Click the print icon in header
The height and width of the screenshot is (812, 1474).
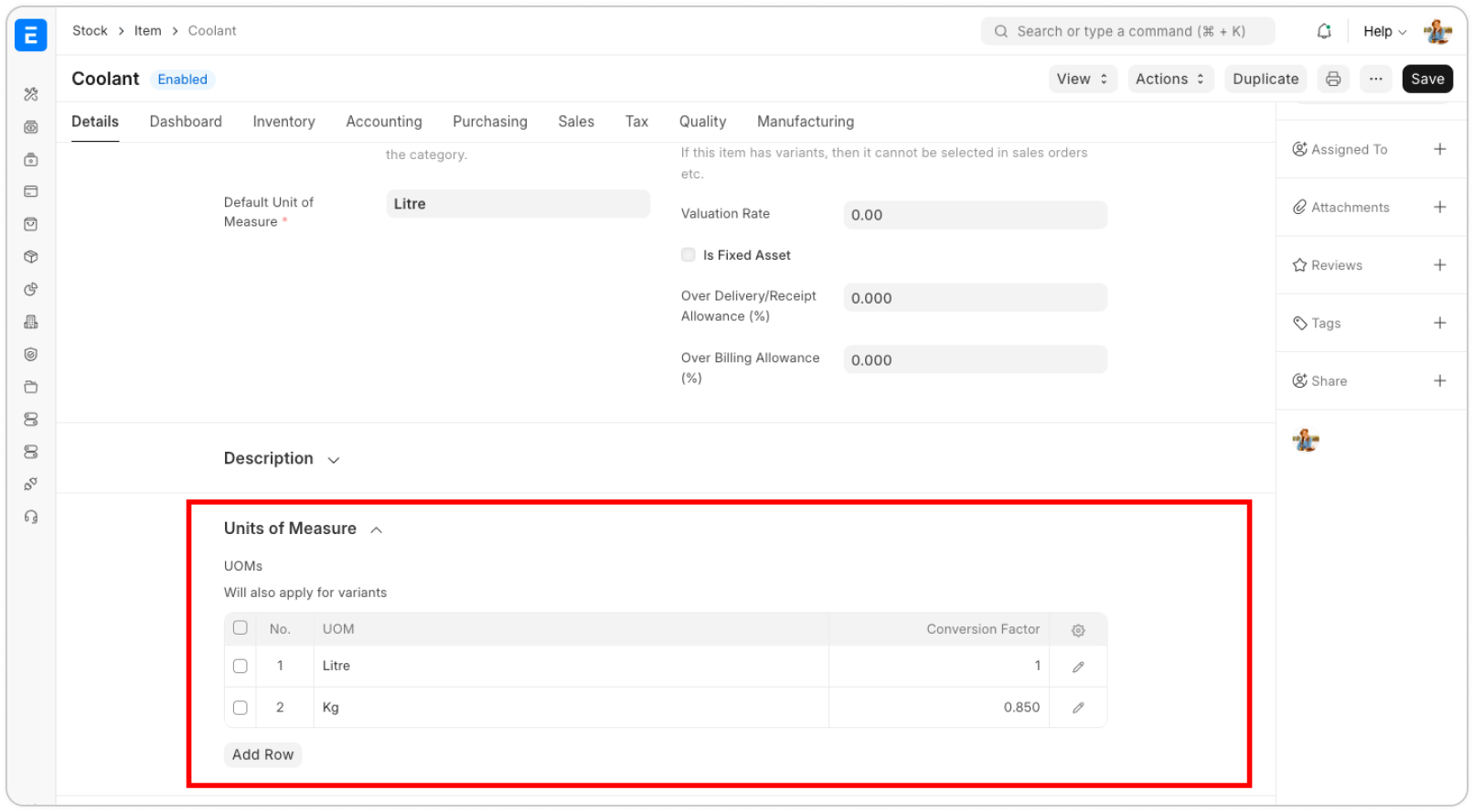click(x=1333, y=79)
